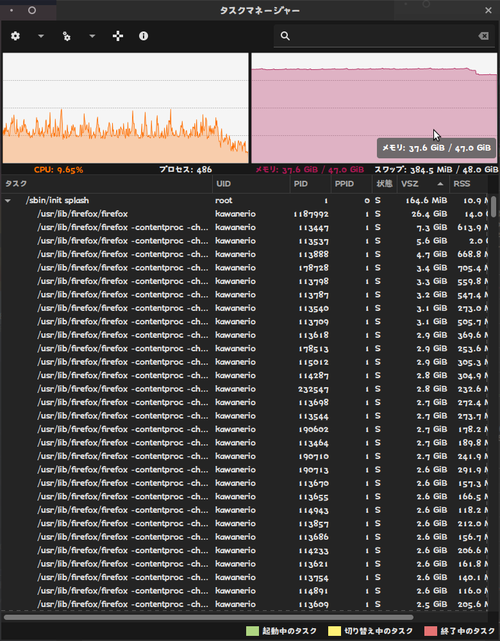Open dropdown arrow beside process filter icon
The height and width of the screenshot is (641, 500).
tap(92, 36)
